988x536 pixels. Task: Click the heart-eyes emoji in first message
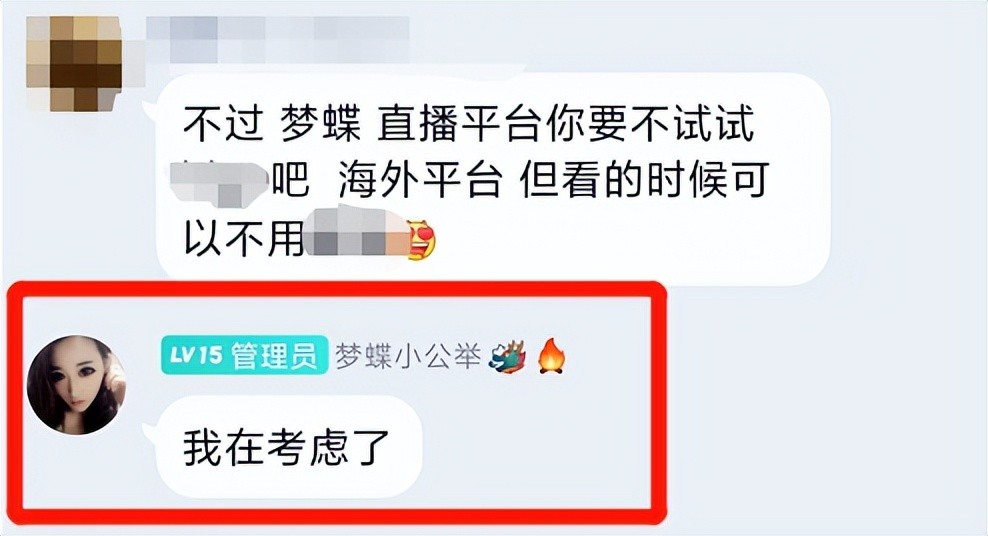pos(422,240)
